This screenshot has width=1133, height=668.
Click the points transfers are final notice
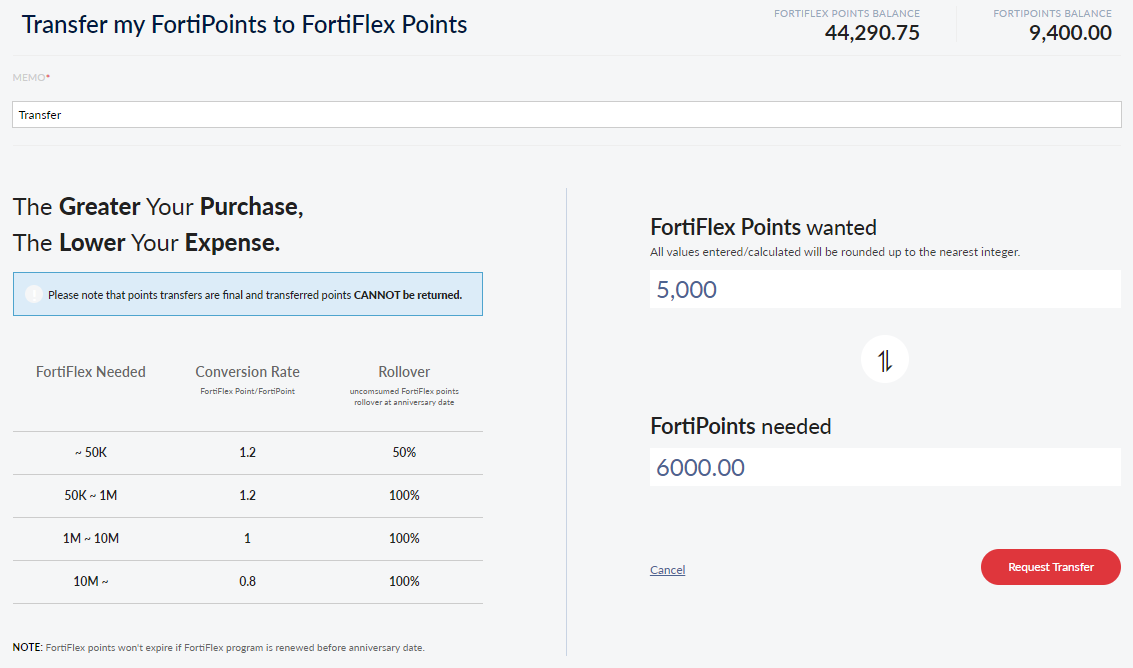(x=255, y=295)
